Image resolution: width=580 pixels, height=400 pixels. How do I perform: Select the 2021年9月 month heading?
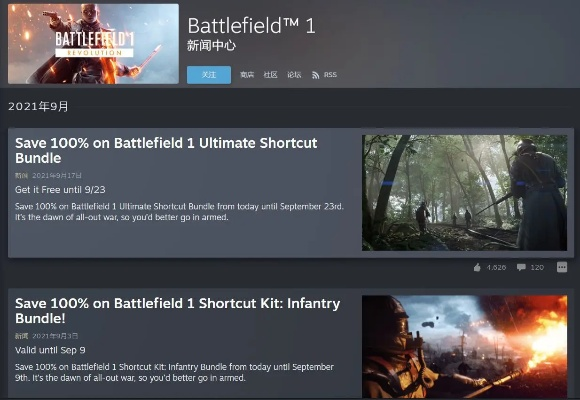tap(38, 107)
